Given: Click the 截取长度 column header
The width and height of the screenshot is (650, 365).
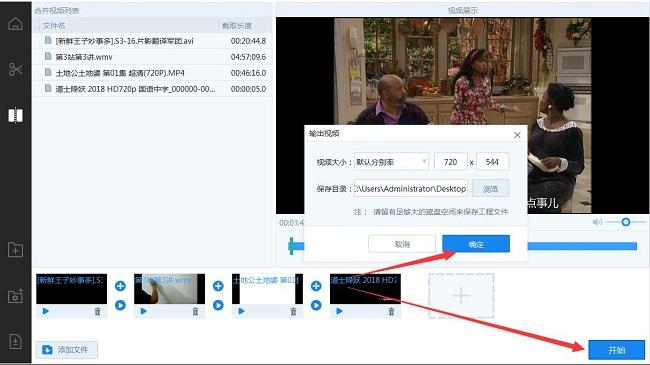Looking at the screenshot, I should (x=237, y=26).
